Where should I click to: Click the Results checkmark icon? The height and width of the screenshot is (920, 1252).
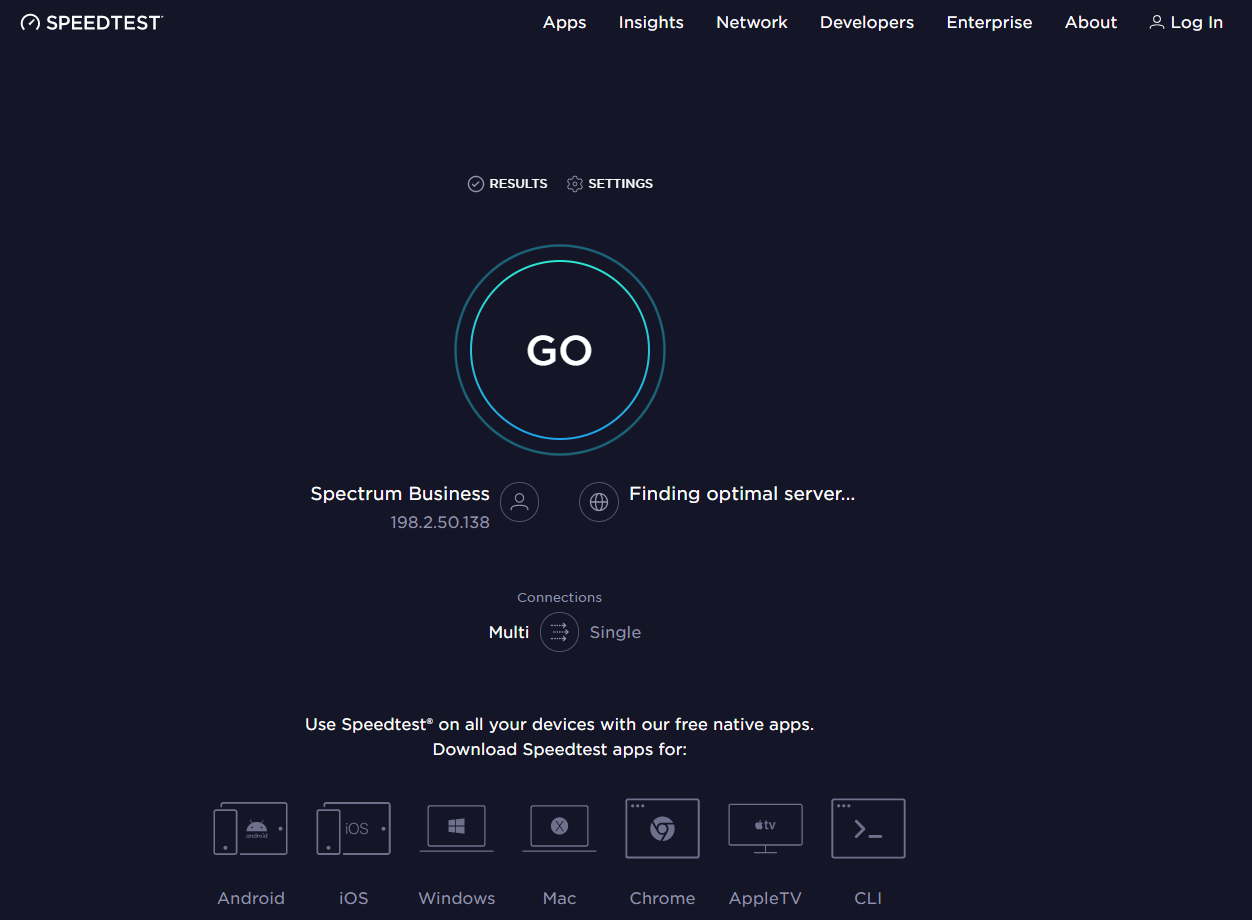click(x=476, y=184)
